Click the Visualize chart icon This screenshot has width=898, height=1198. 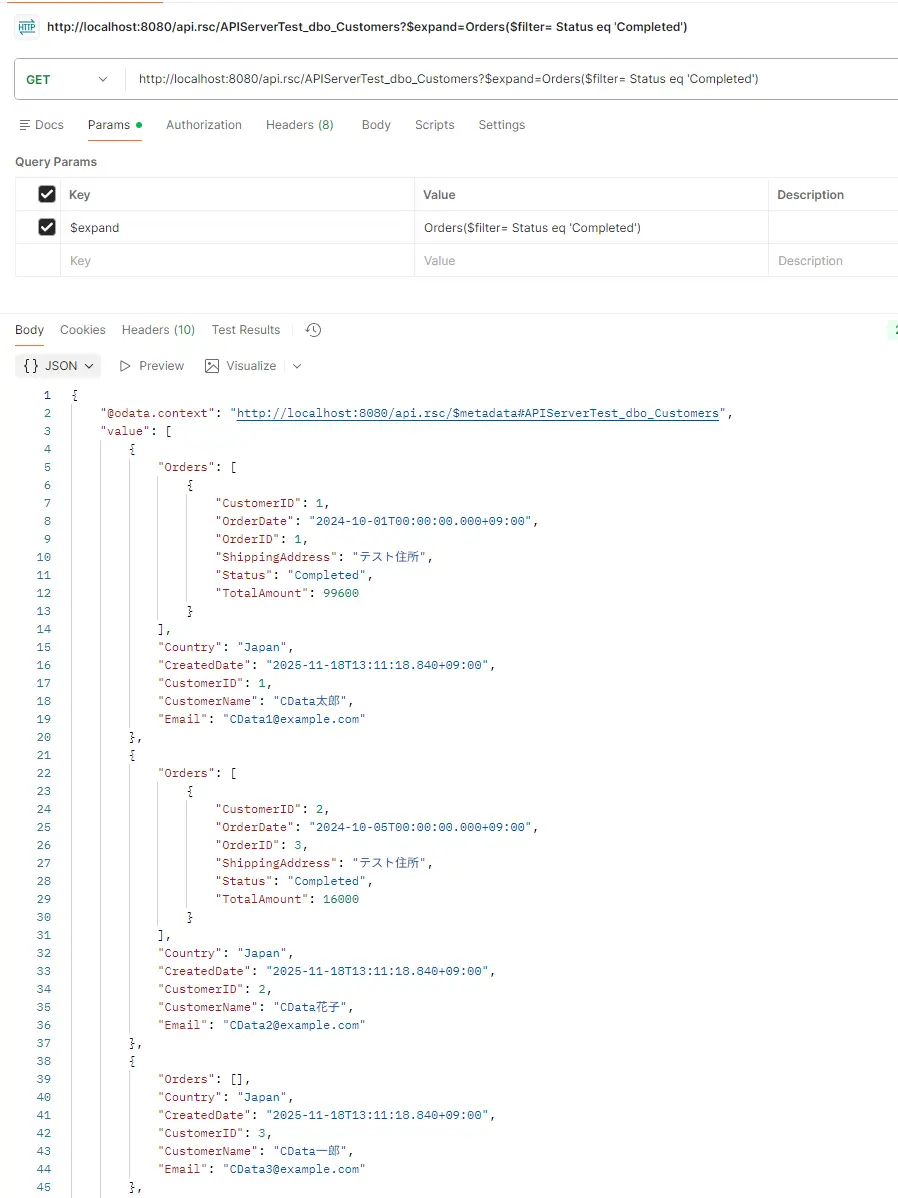coord(212,366)
